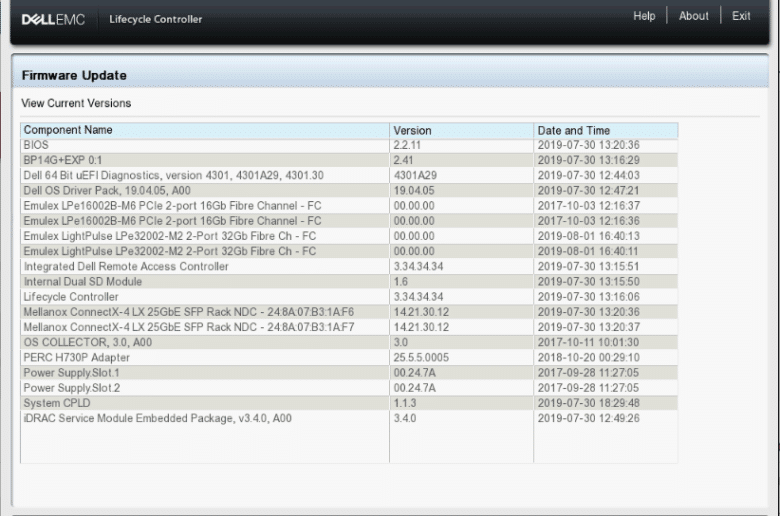Open the About link
The image size is (780, 516).
[693, 16]
